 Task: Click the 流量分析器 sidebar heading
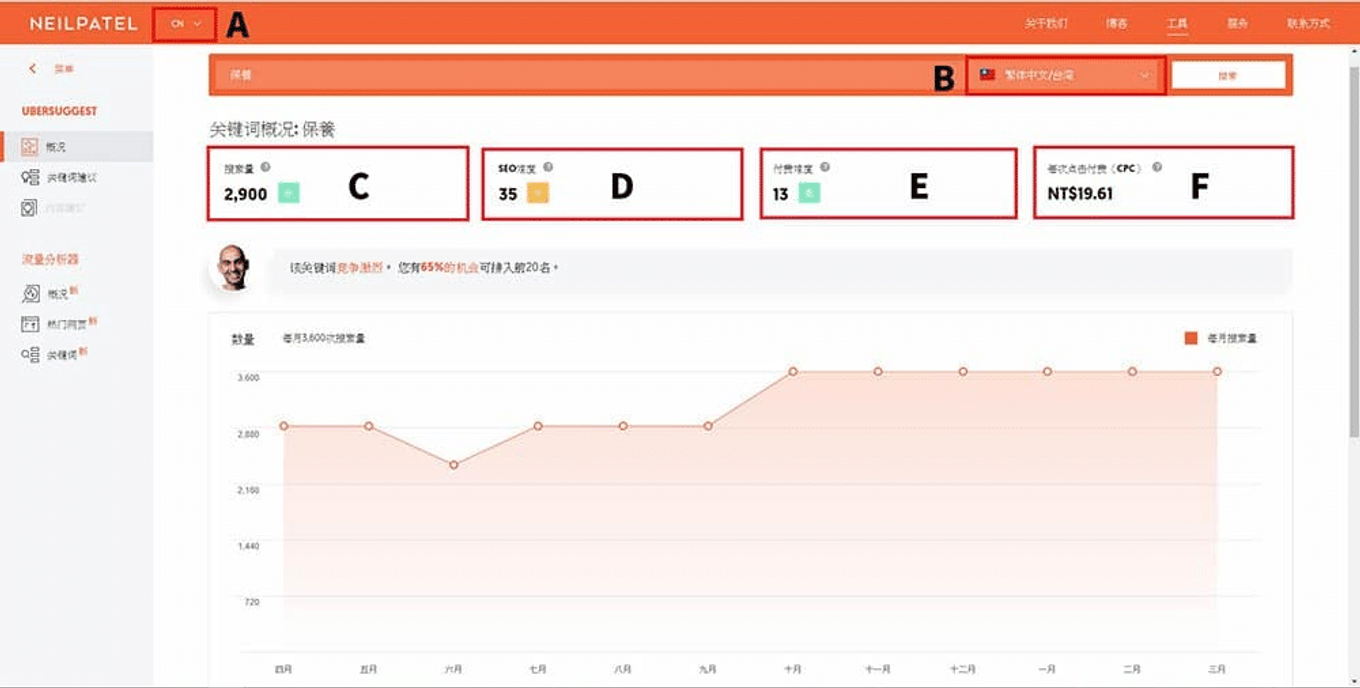50,259
